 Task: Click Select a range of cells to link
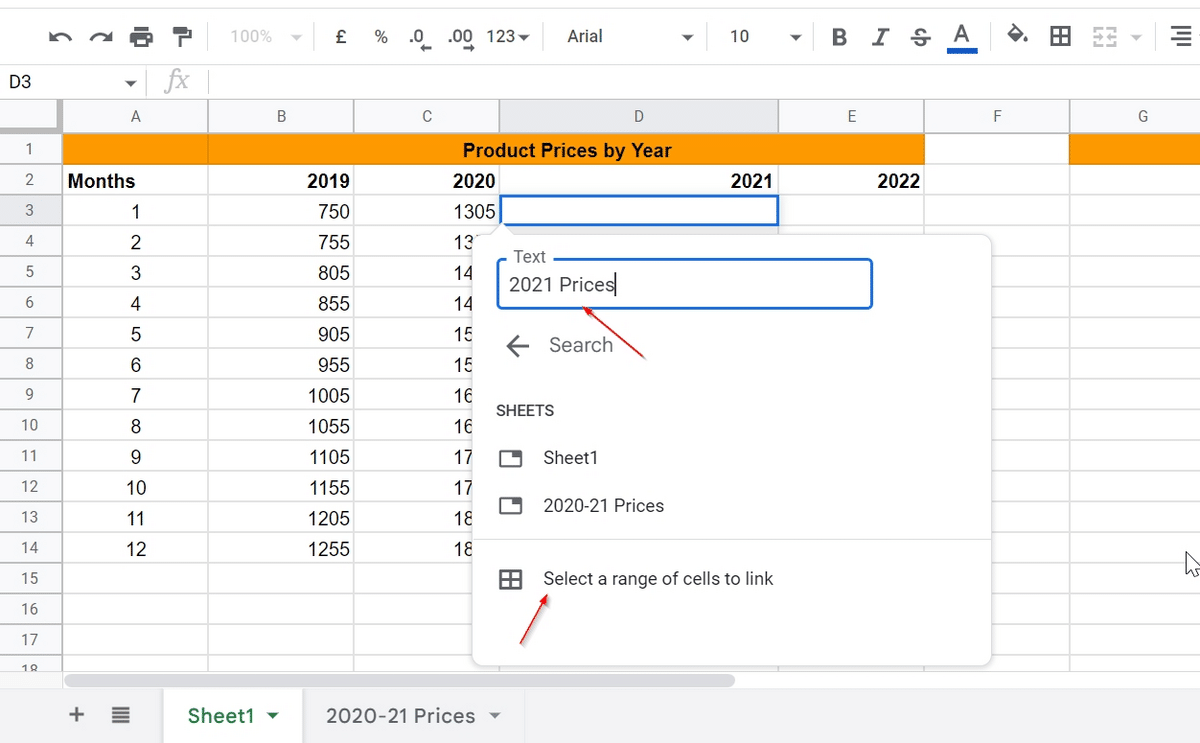tap(657, 579)
